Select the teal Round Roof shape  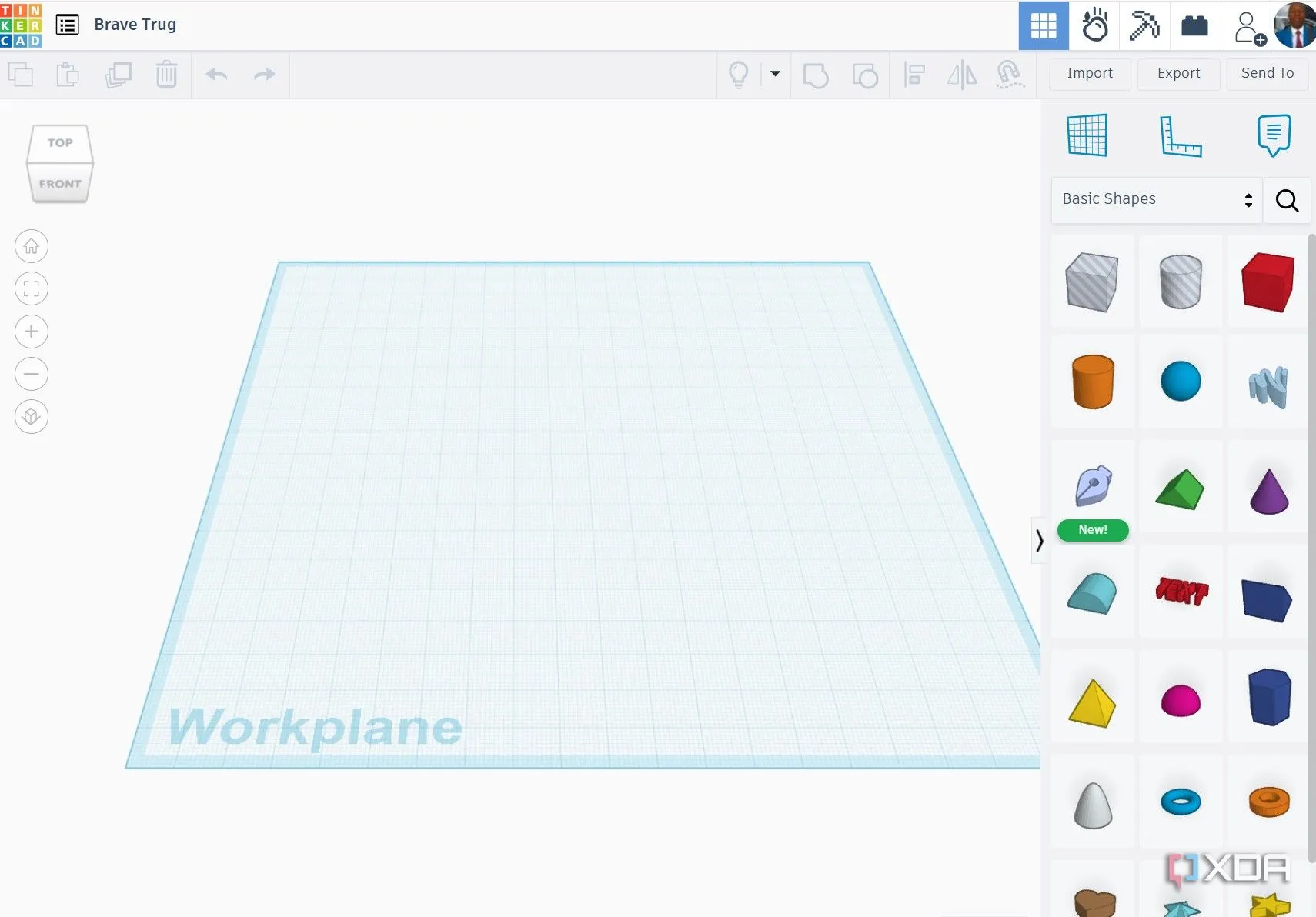tap(1092, 593)
